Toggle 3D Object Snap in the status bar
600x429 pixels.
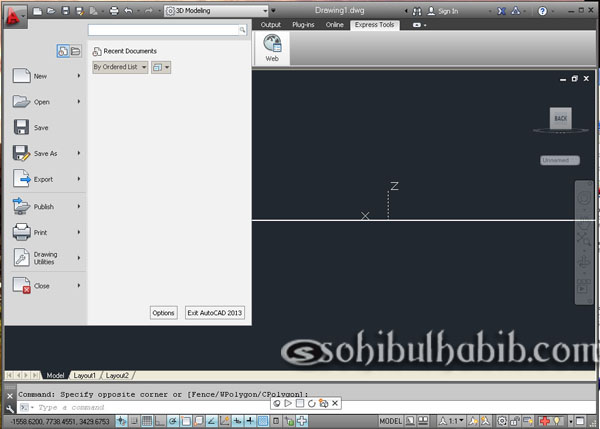[199, 421]
